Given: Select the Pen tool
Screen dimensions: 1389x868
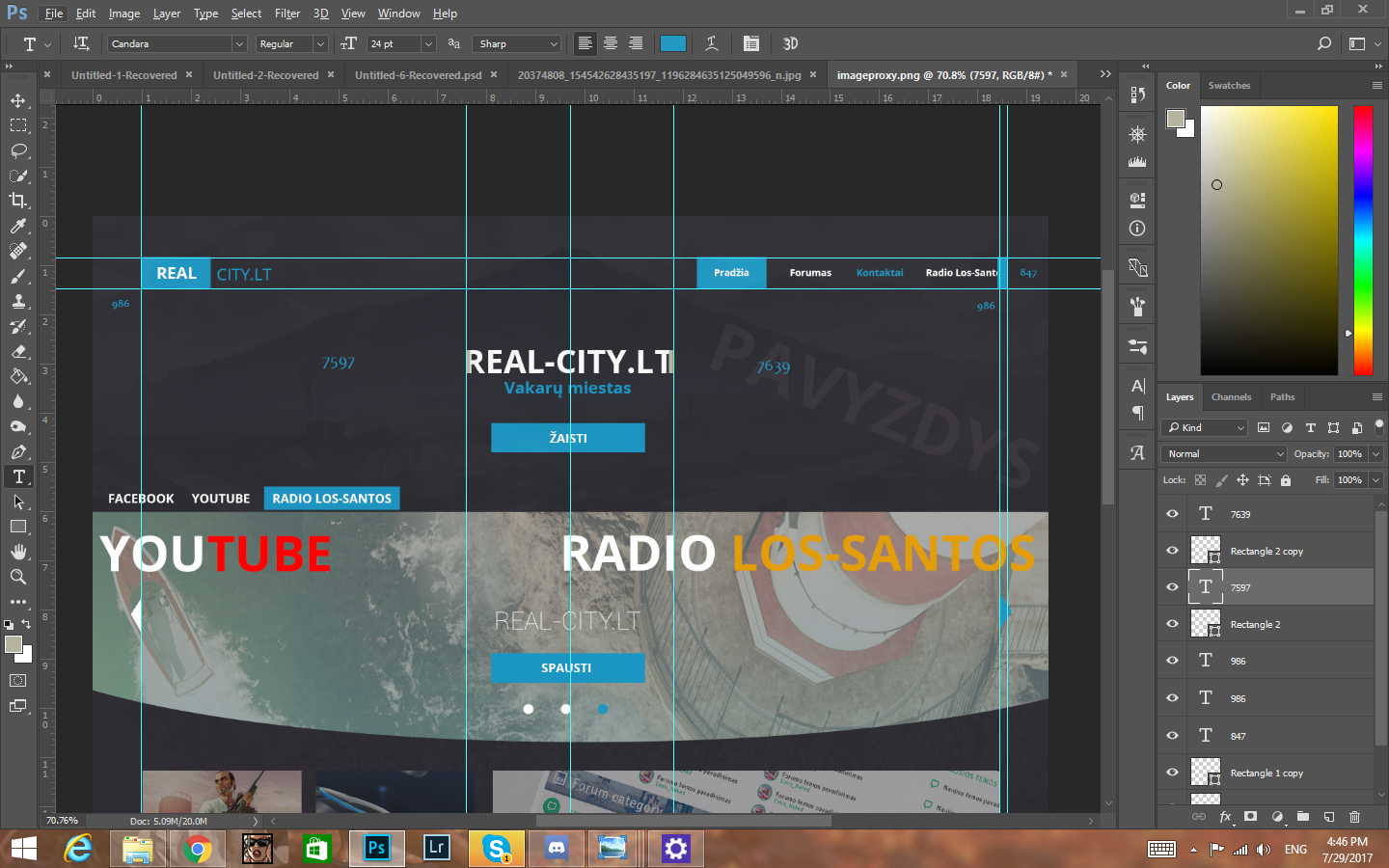Looking at the screenshot, I should 18,451.
